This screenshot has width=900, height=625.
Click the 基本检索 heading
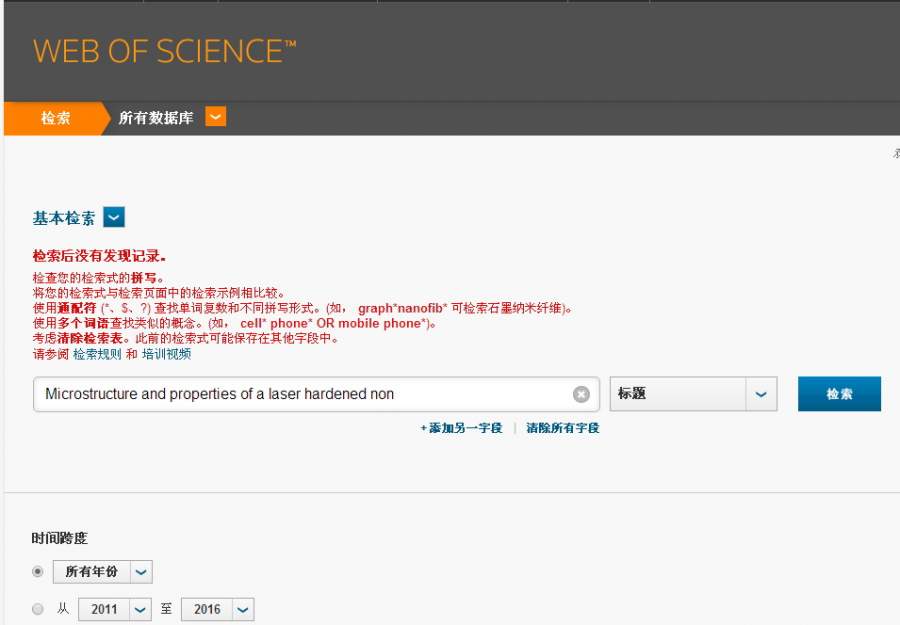(64, 218)
